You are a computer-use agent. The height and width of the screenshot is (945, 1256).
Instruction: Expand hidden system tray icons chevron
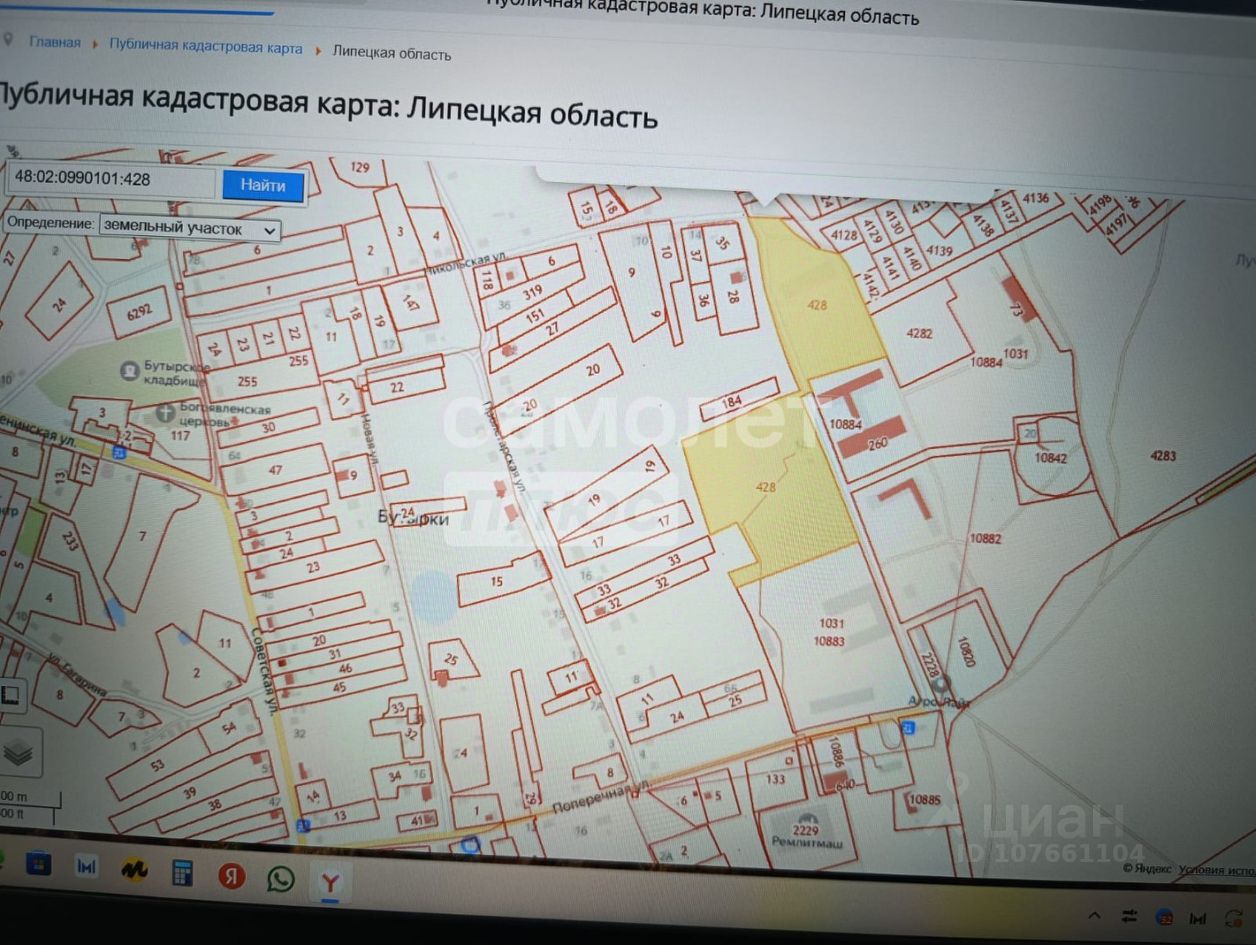(1095, 916)
